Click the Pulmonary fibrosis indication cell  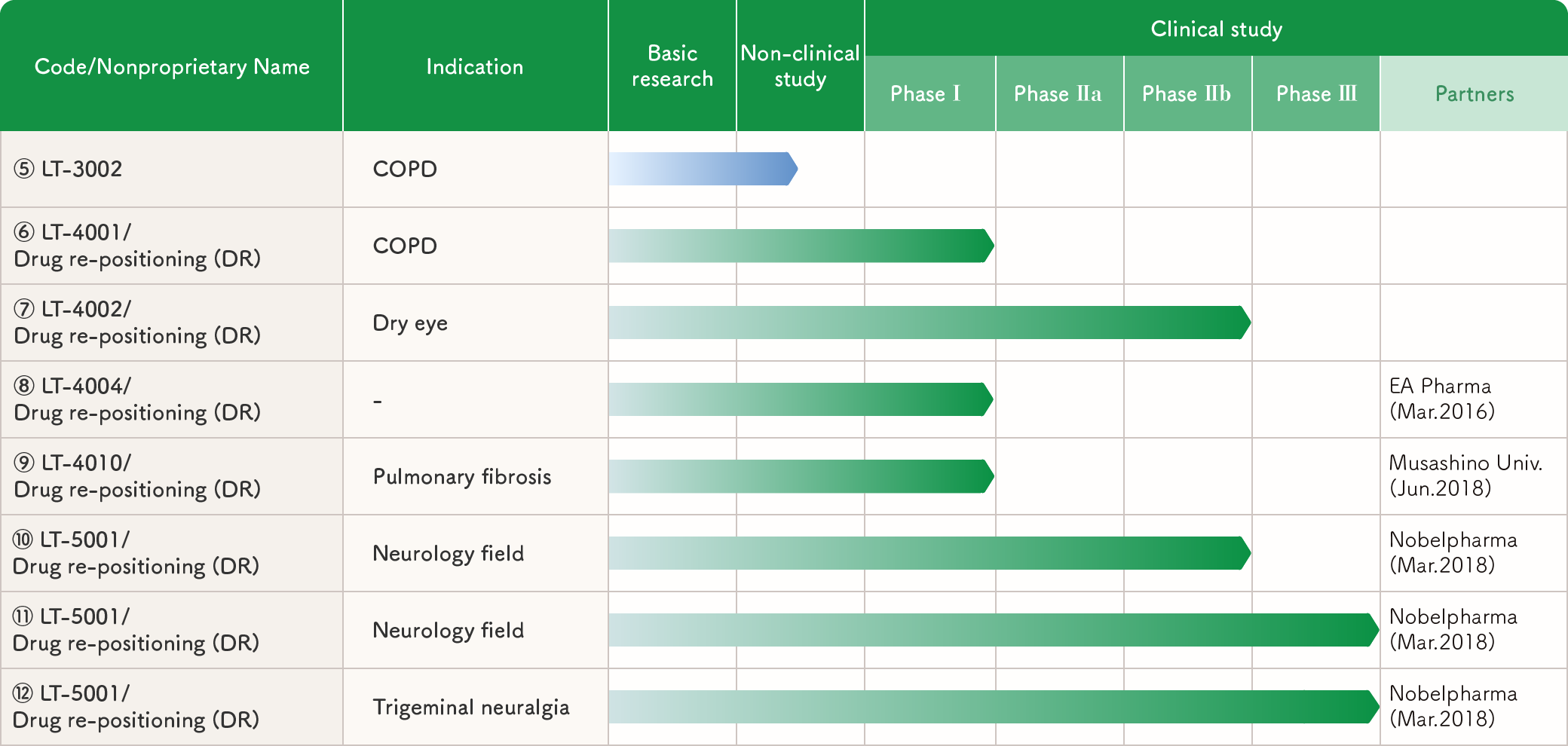point(462,476)
